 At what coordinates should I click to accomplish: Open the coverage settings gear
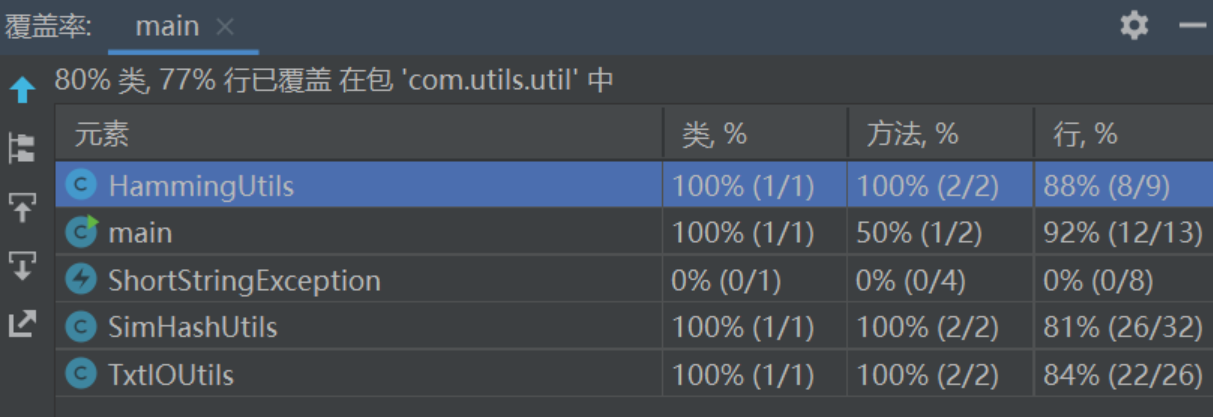[x=1134, y=26]
